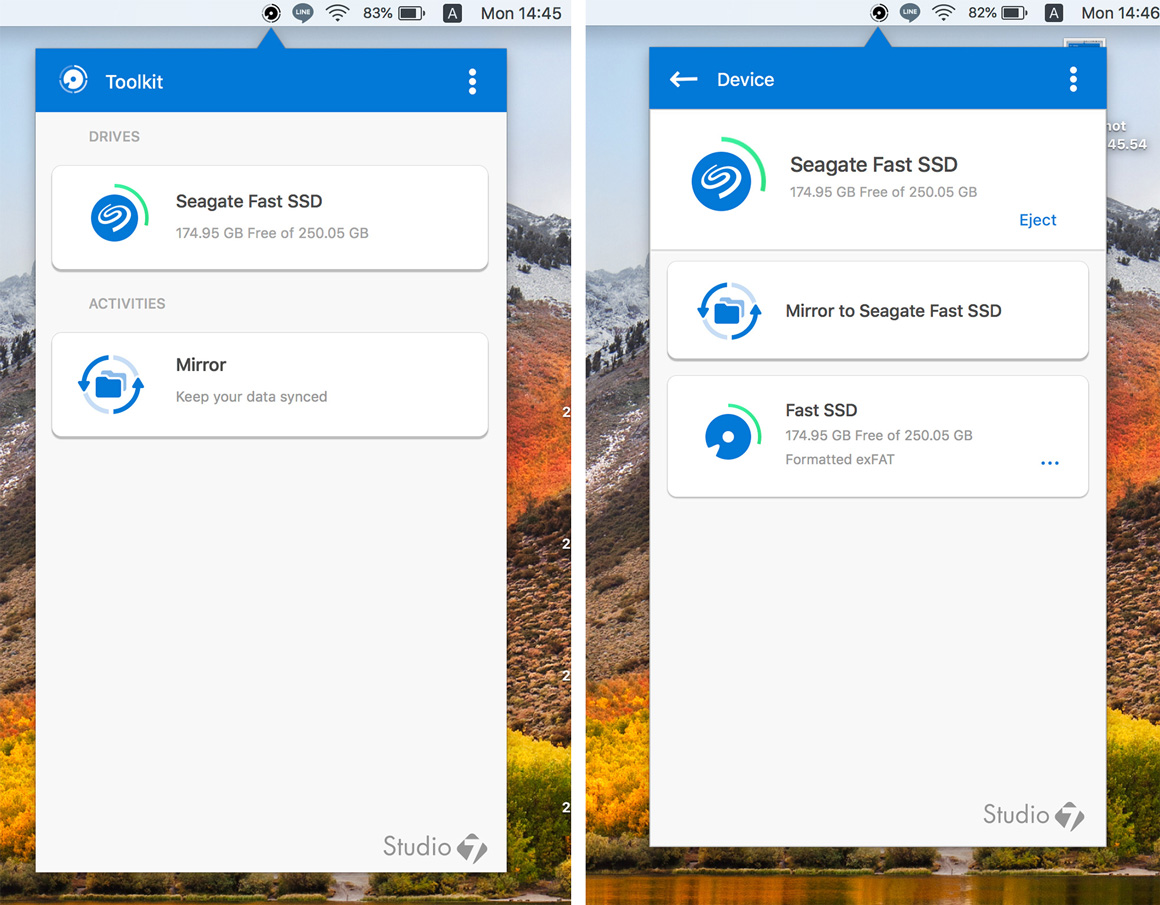Screen dimensions: 1160x905
Task: Click the DRIVES section label
Action: click(114, 136)
